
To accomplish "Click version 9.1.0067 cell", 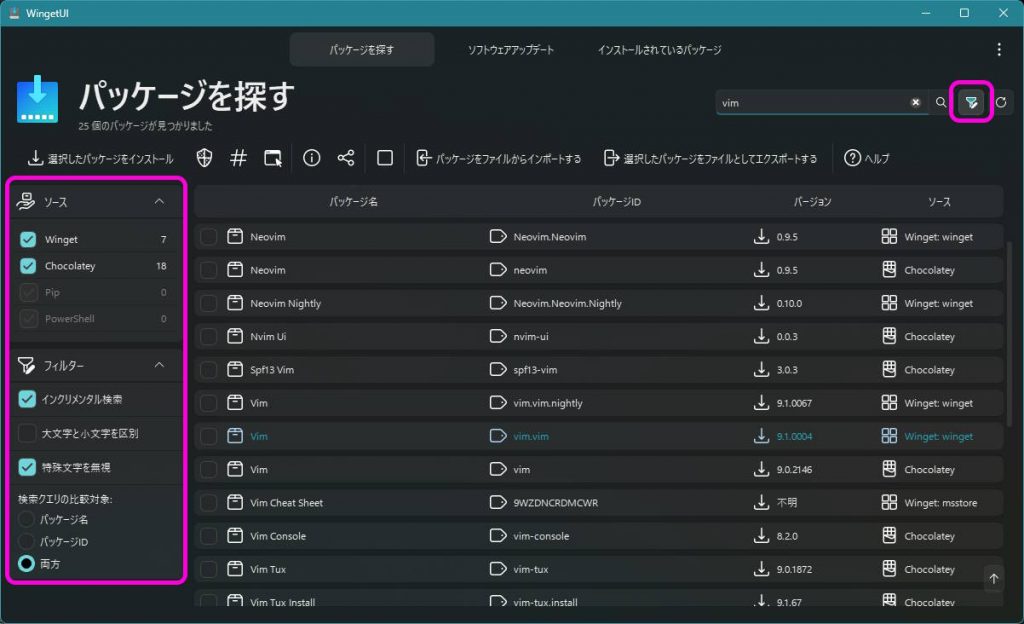I will click(x=794, y=403).
